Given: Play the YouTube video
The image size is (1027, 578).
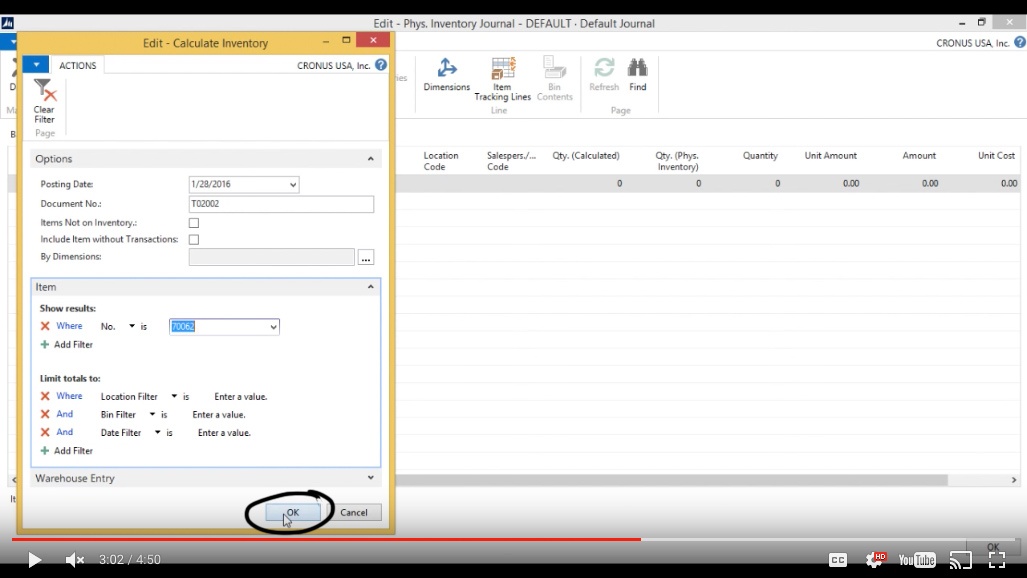Looking at the screenshot, I should 34,560.
